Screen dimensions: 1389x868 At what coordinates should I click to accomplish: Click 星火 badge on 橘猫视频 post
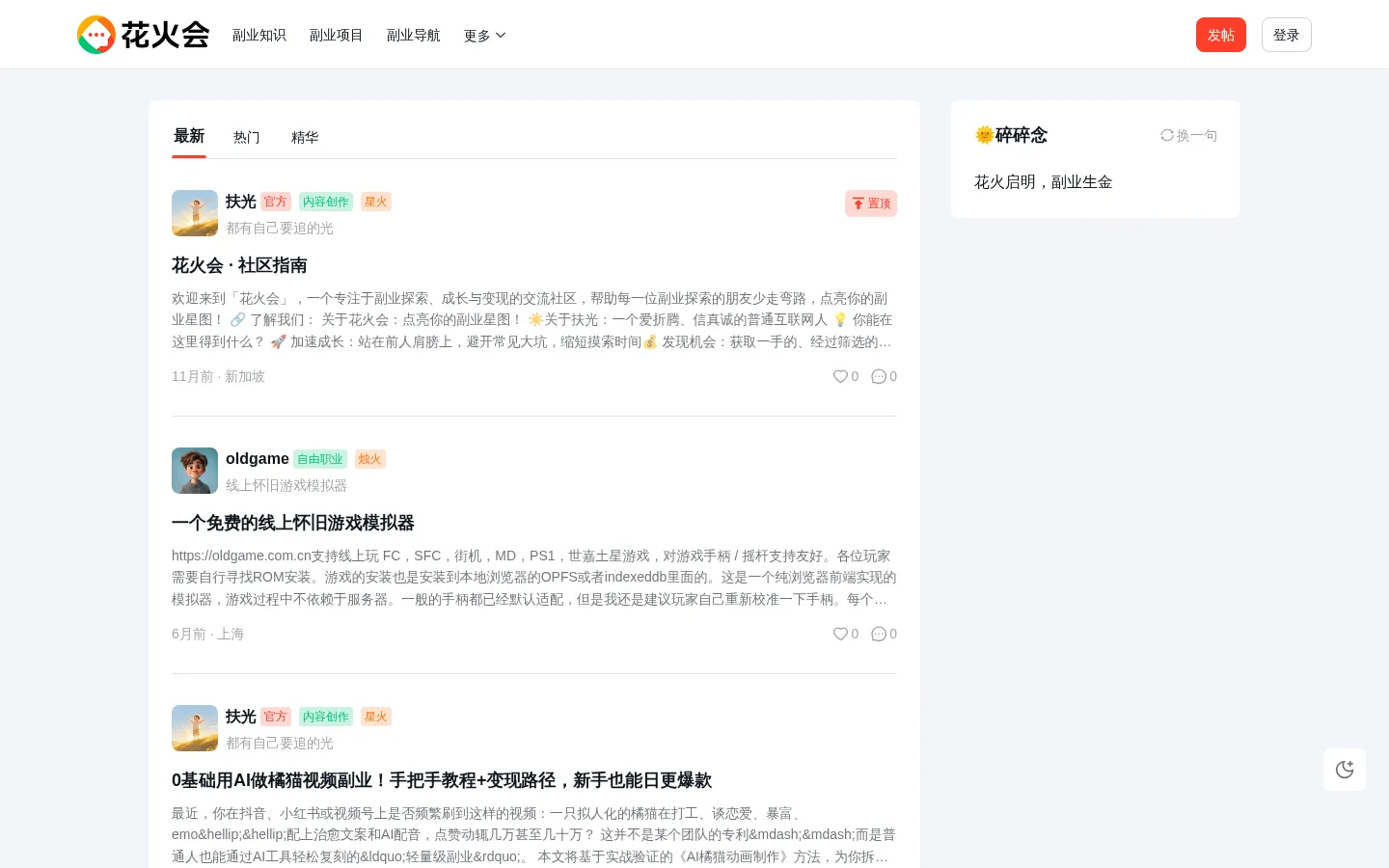tap(376, 717)
